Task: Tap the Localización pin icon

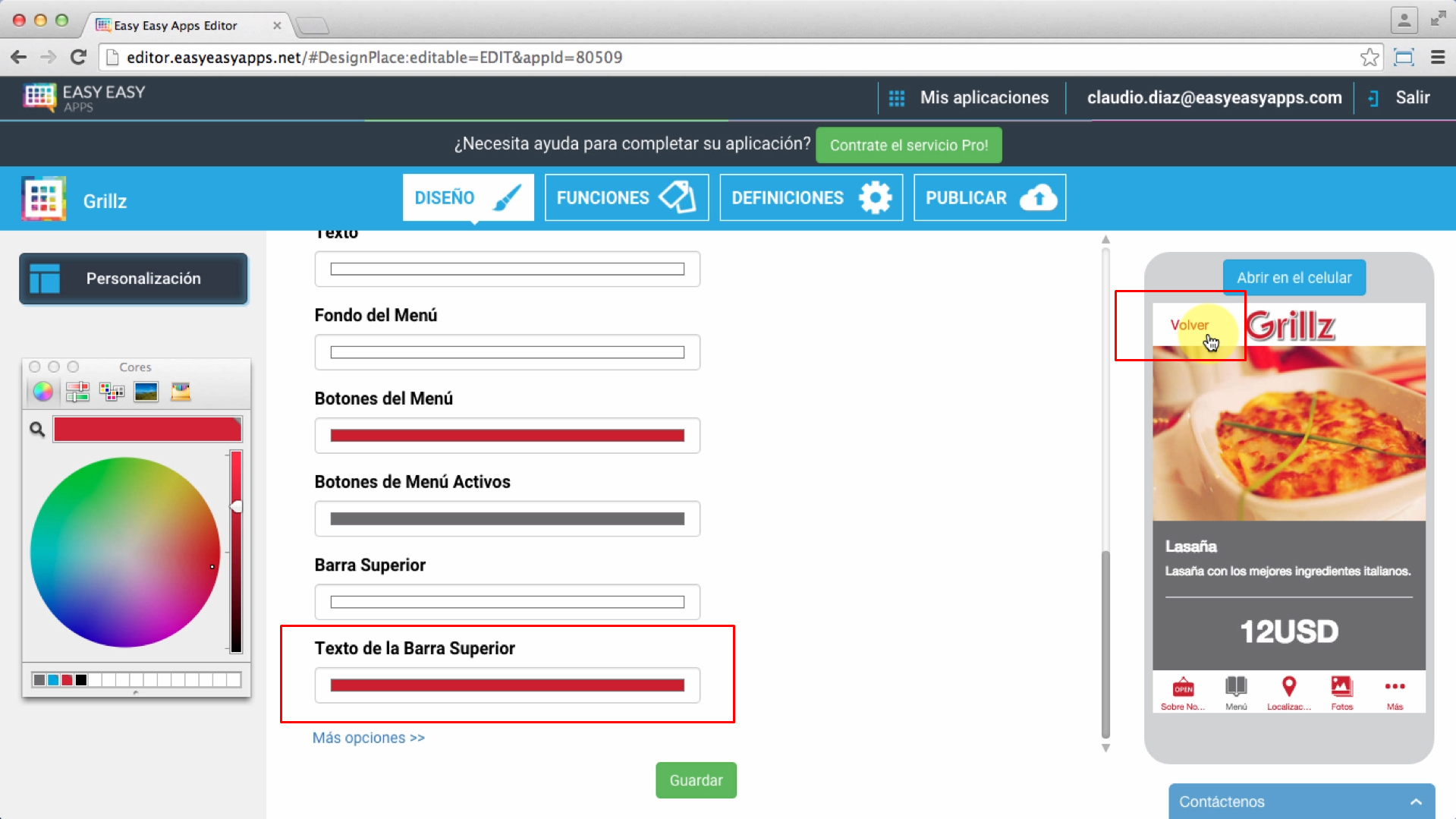Action: pos(1288,688)
